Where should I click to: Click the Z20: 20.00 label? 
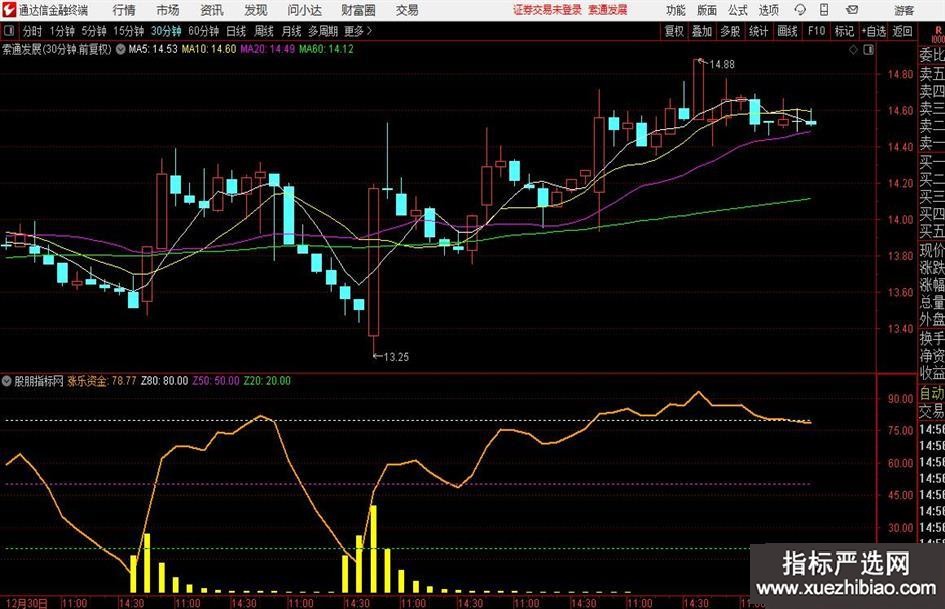point(267,381)
